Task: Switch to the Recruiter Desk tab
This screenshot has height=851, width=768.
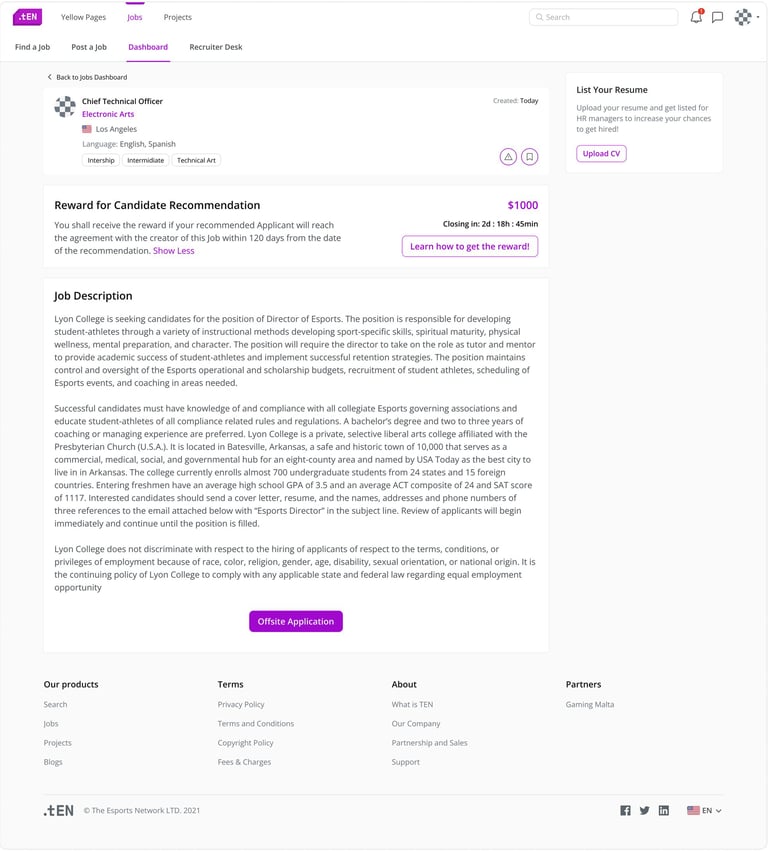Action: click(x=216, y=47)
